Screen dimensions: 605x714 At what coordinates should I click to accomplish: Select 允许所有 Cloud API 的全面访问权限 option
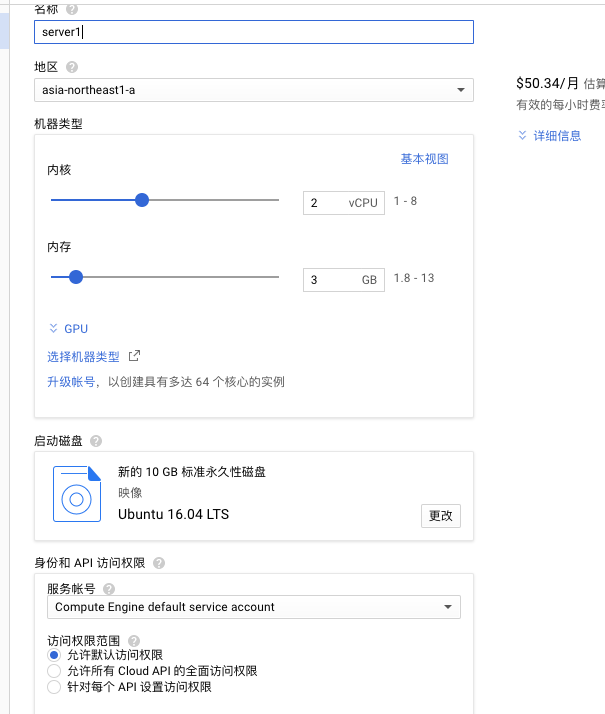click(54, 671)
